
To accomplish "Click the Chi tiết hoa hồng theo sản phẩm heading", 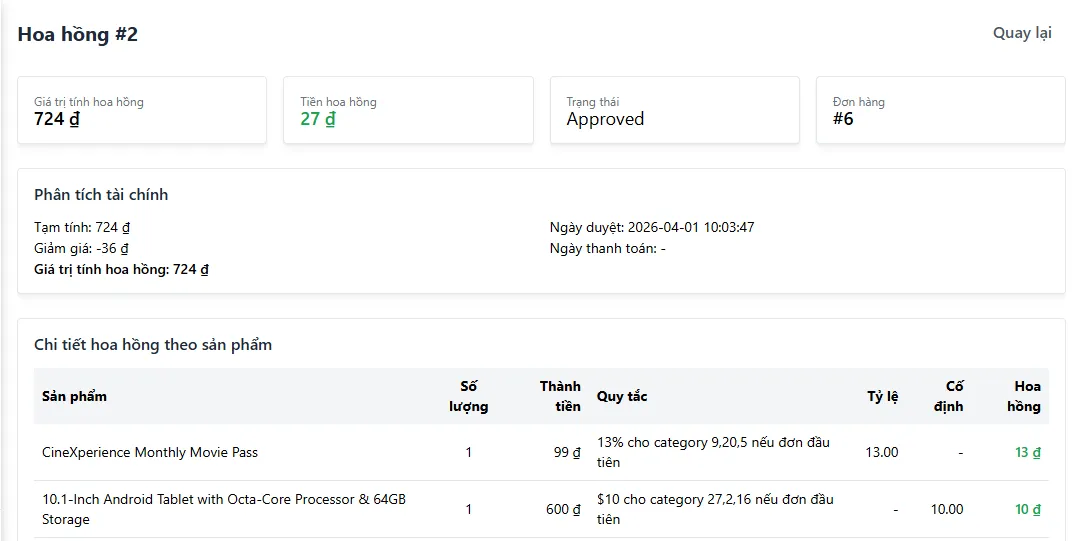I will tap(153, 345).
